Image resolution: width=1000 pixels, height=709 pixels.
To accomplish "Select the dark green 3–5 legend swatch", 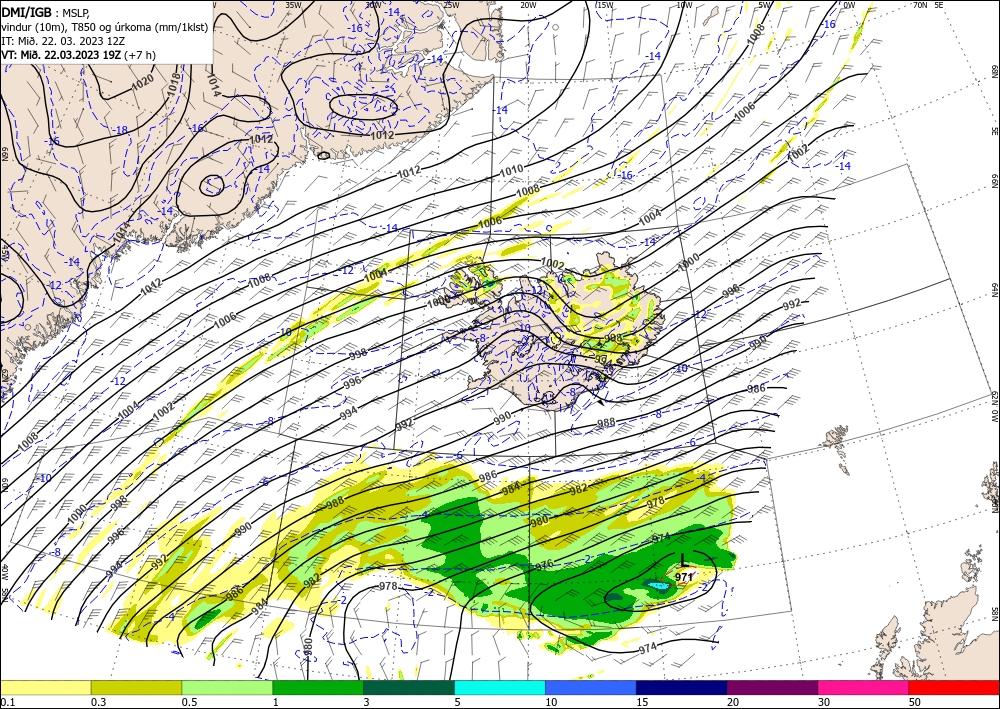I will click(x=409, y=687).
